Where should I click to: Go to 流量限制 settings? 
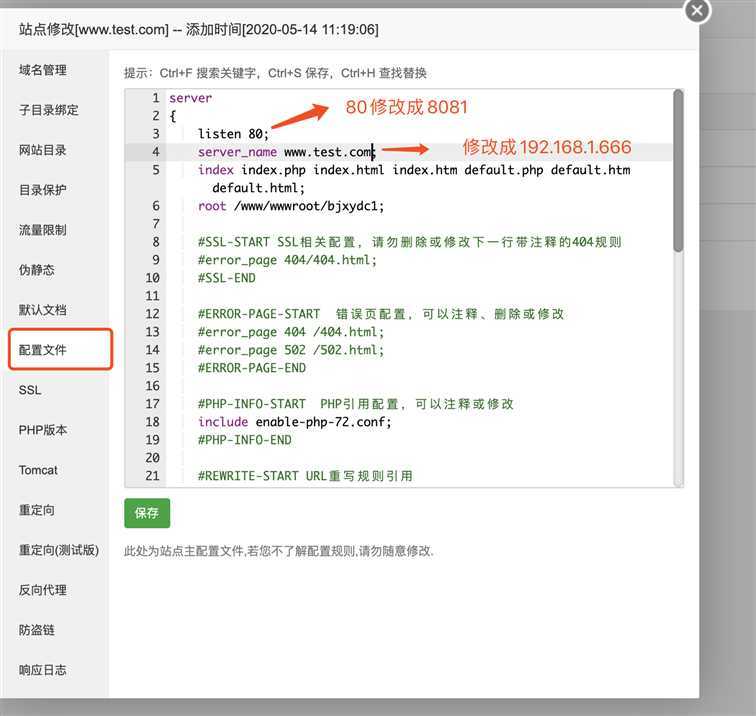[x=43, y=230]
